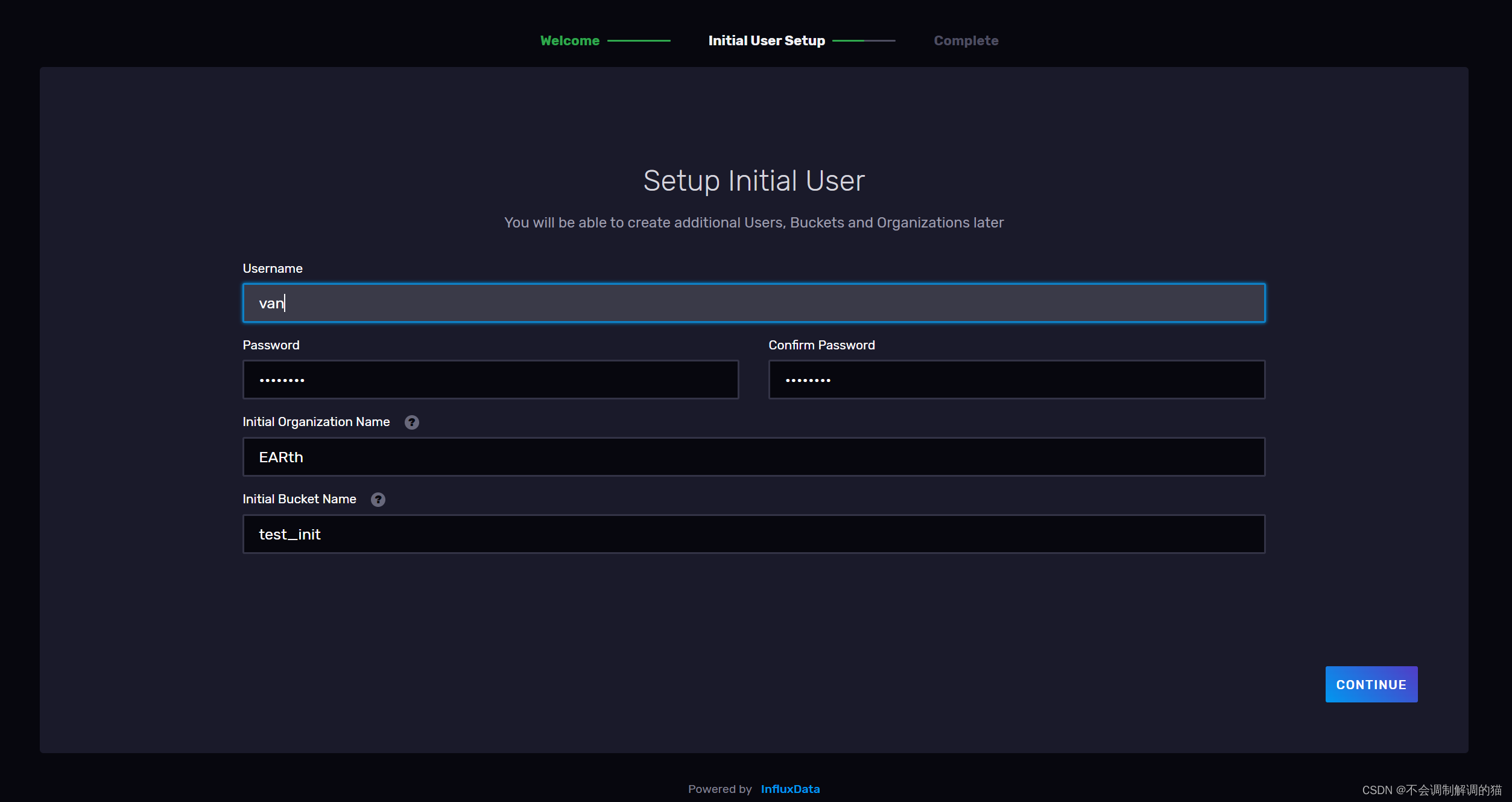1512x802 pixels.
Task: Select the Initial Organization Name field 'EARth'
Action: [753, 457]
